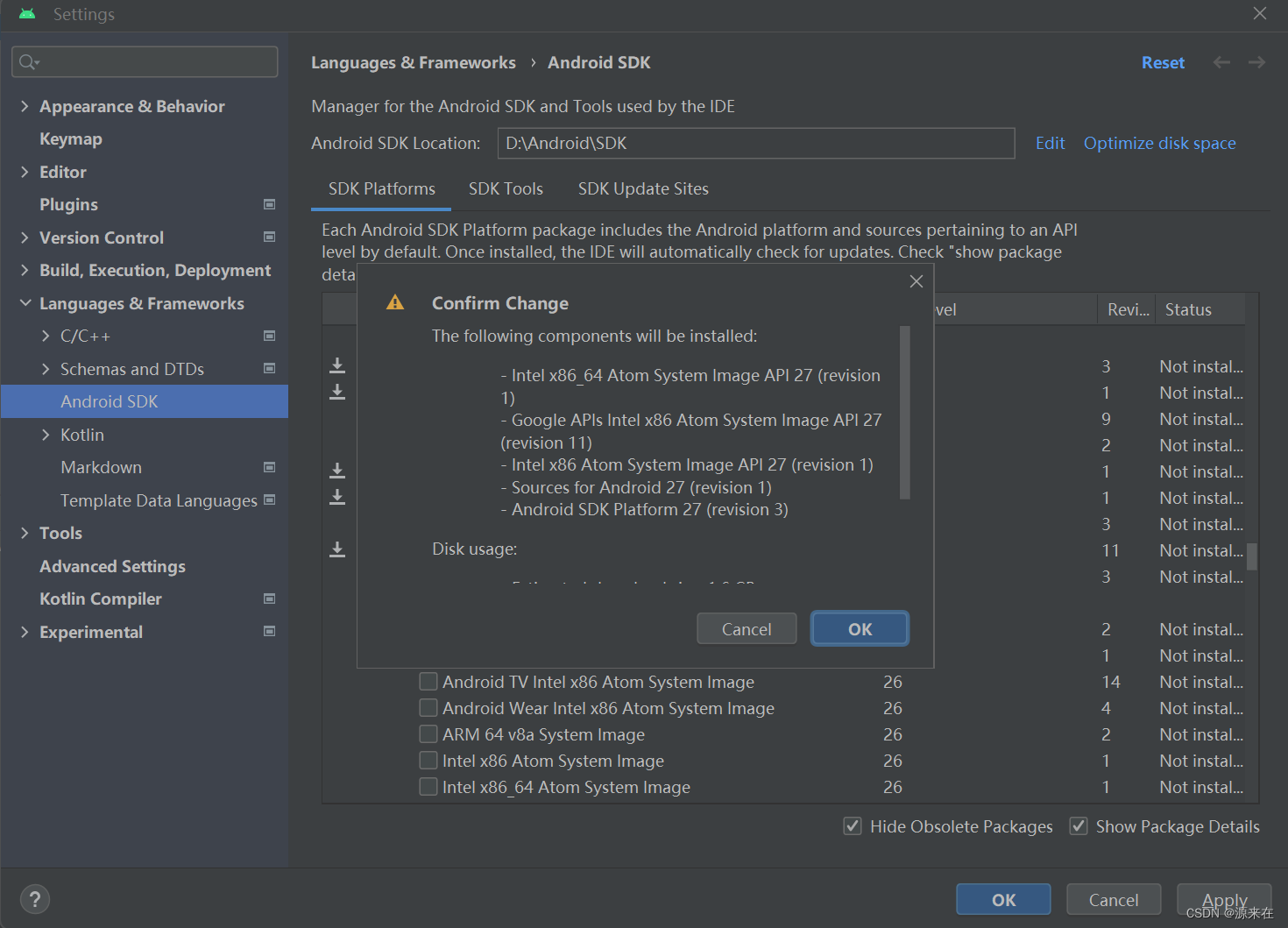Expand the Editor section

coord(25,172)
